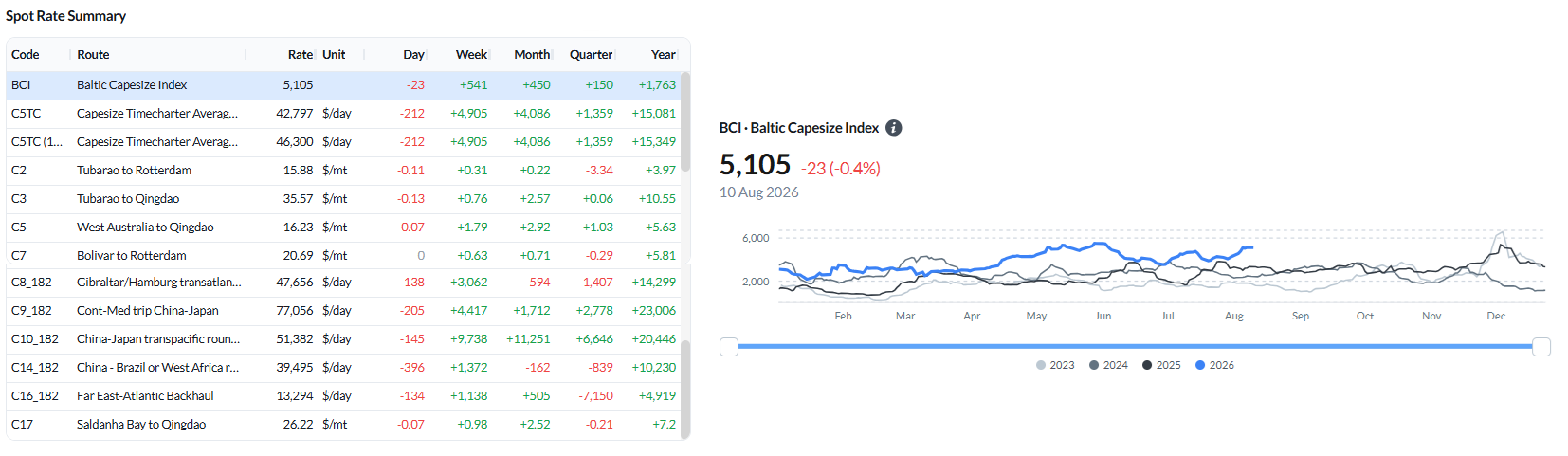
Task: Click the C8_182 code cell
Action: coord(32,283)
